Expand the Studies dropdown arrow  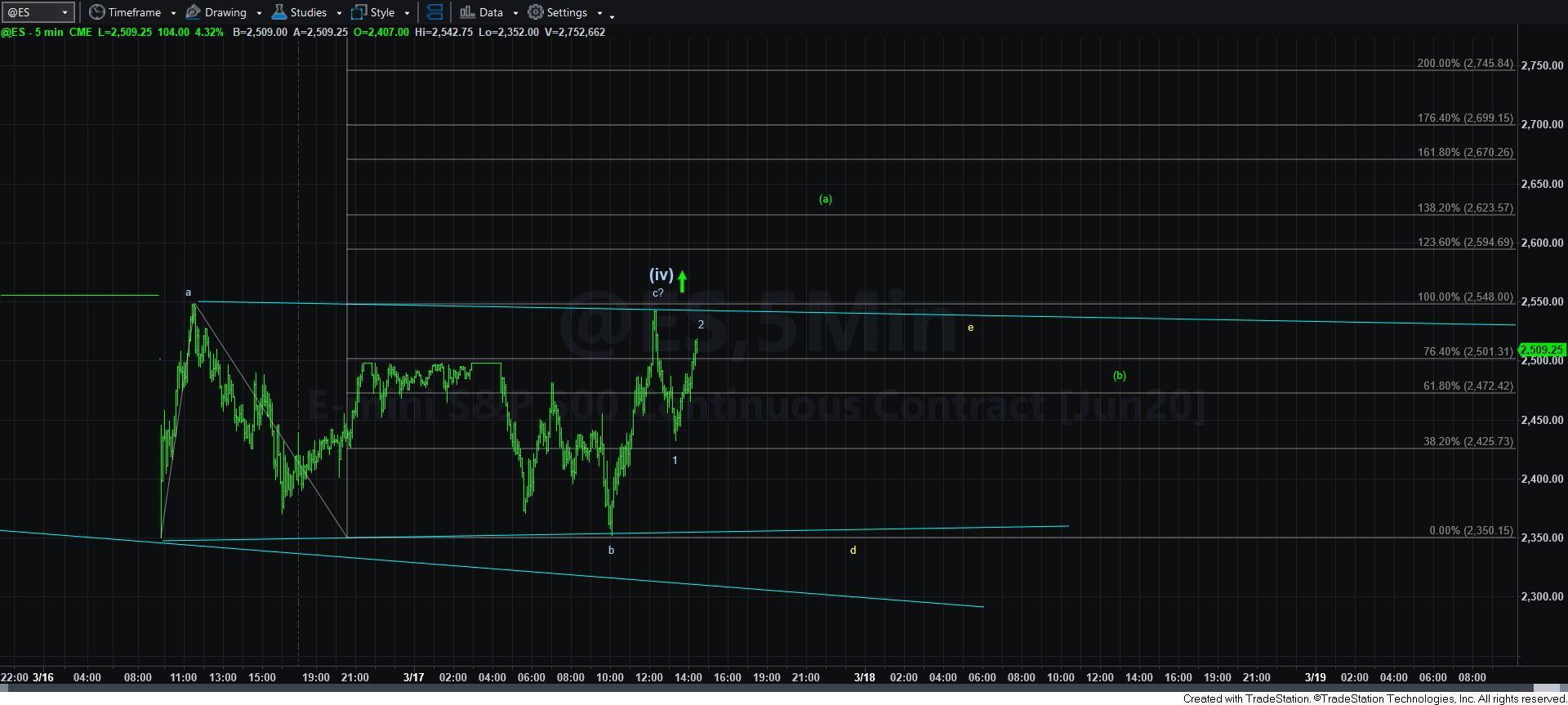coord(339,13)
